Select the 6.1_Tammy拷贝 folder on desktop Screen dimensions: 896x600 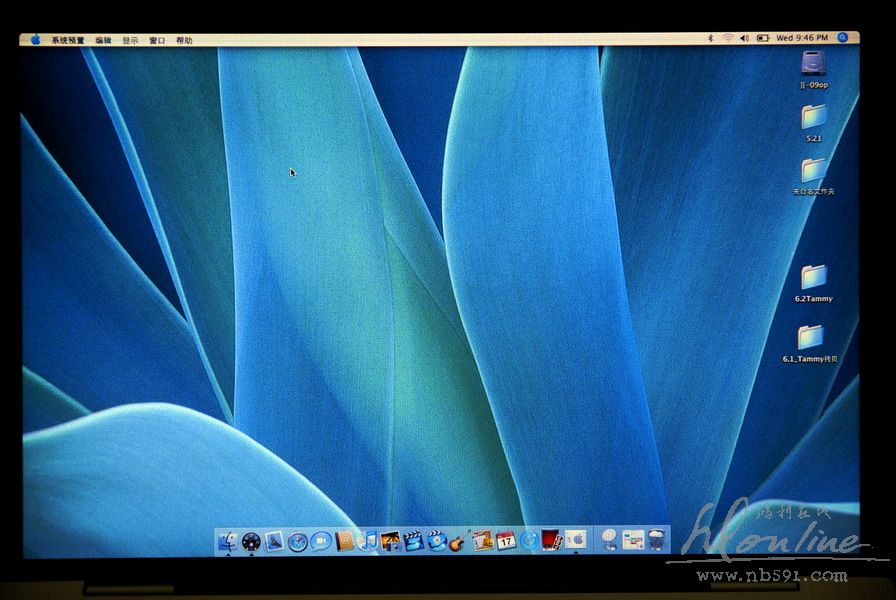[810, 337]
